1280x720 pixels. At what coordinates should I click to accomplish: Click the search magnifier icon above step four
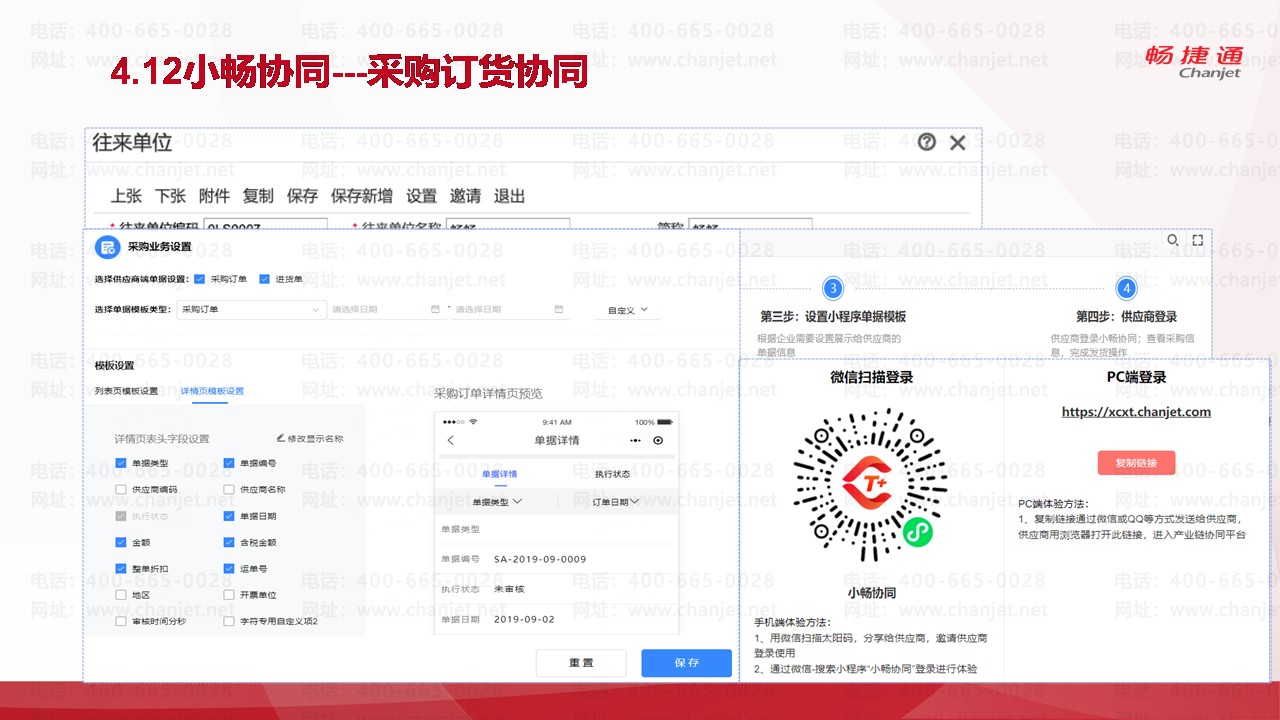click(x=1173, y=240)
